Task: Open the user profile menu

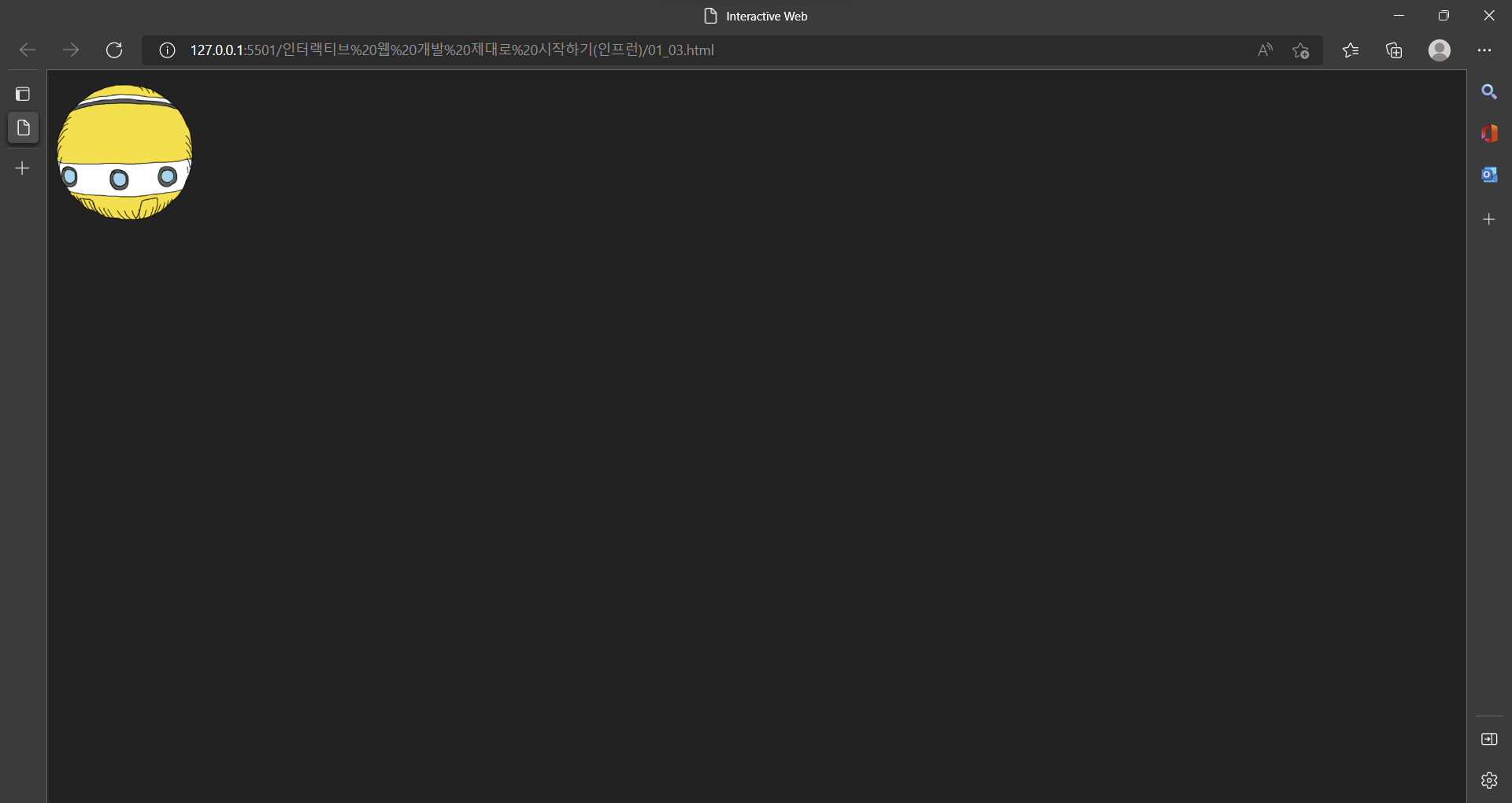Action: point(1440,50)
